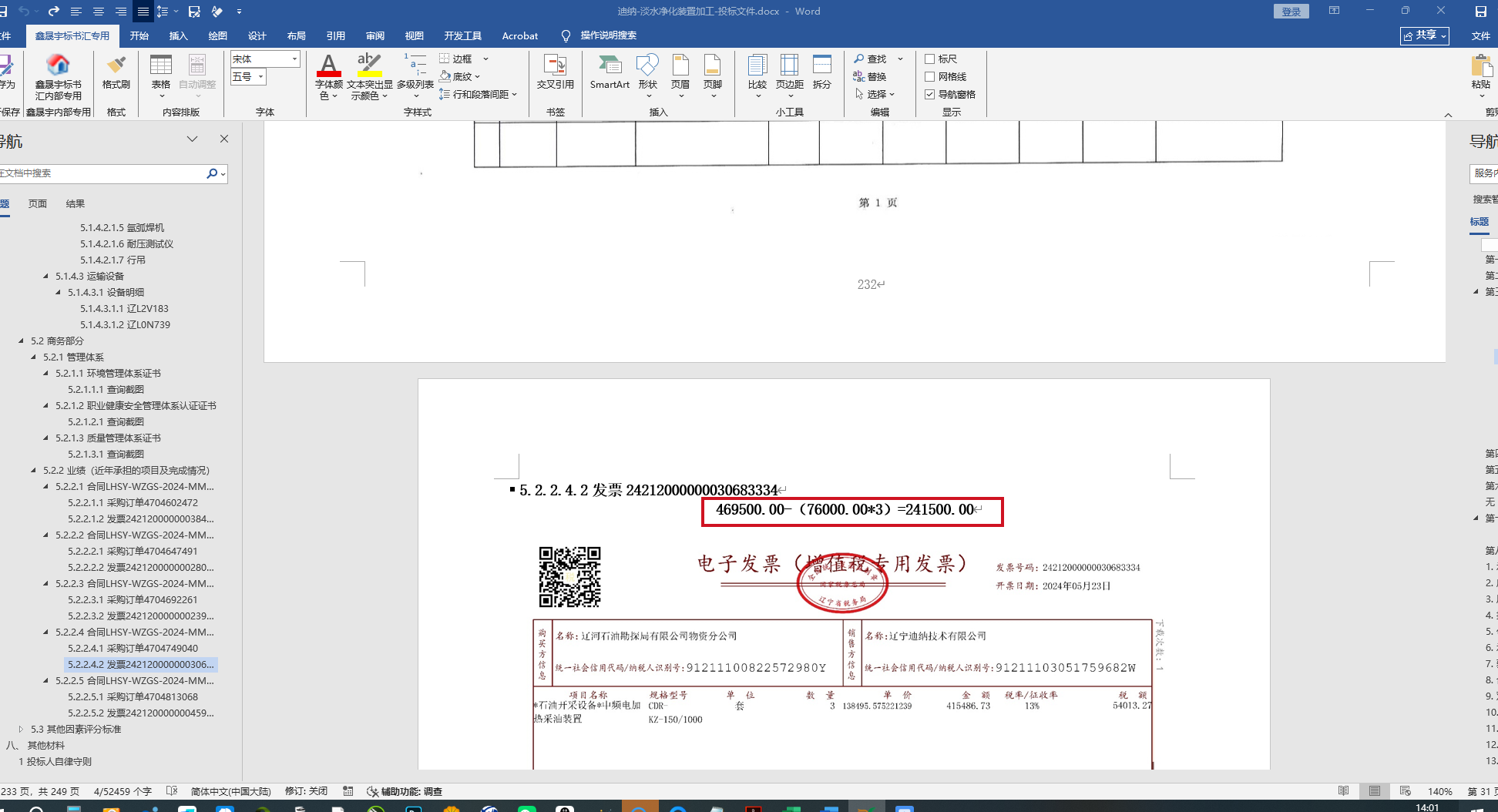Image resolution: width=1498 pixels, height=812 pixels.
Task: Open 辅助功能: 调查 in the status bar
Action: (x=405, y=791)
